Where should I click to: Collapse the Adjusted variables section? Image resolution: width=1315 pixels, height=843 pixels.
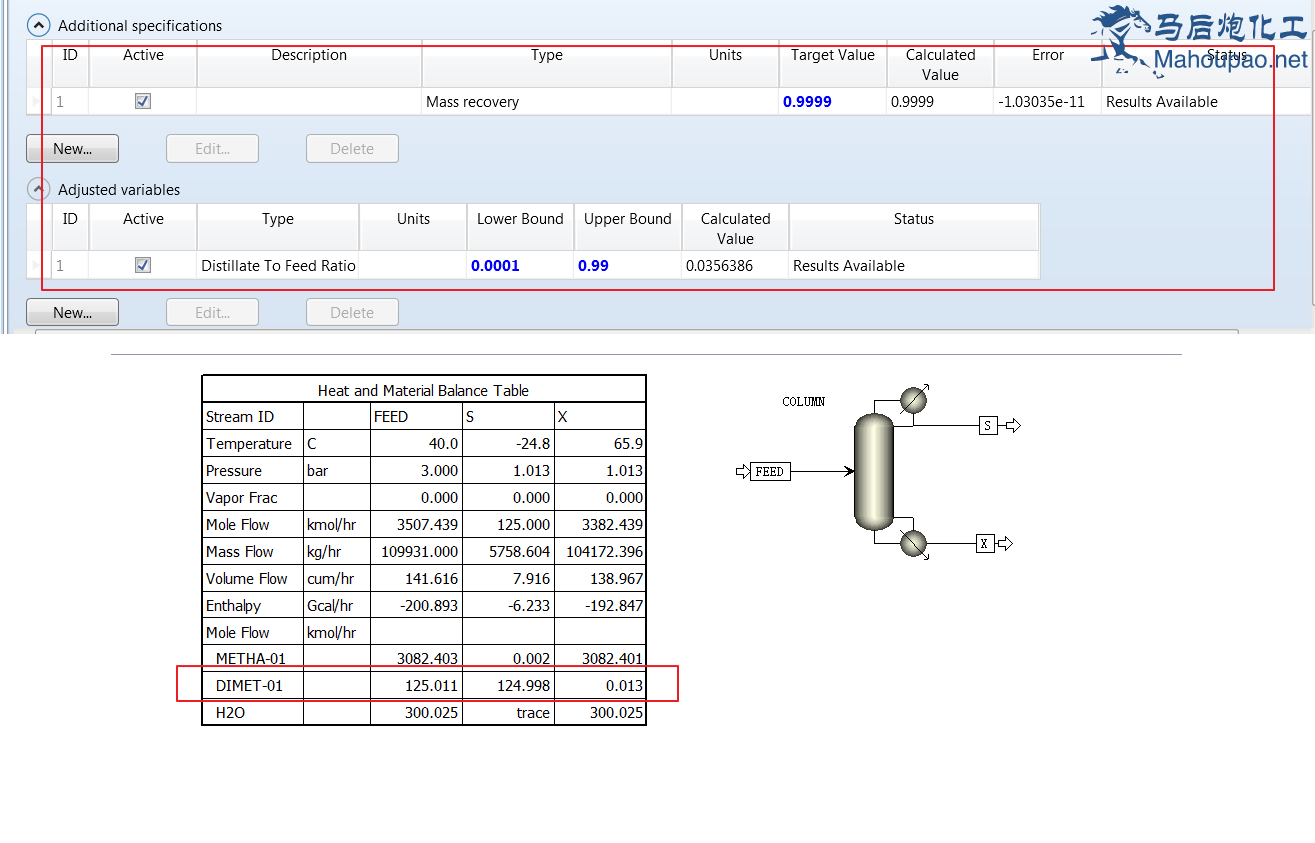click(x=38, y=189)
